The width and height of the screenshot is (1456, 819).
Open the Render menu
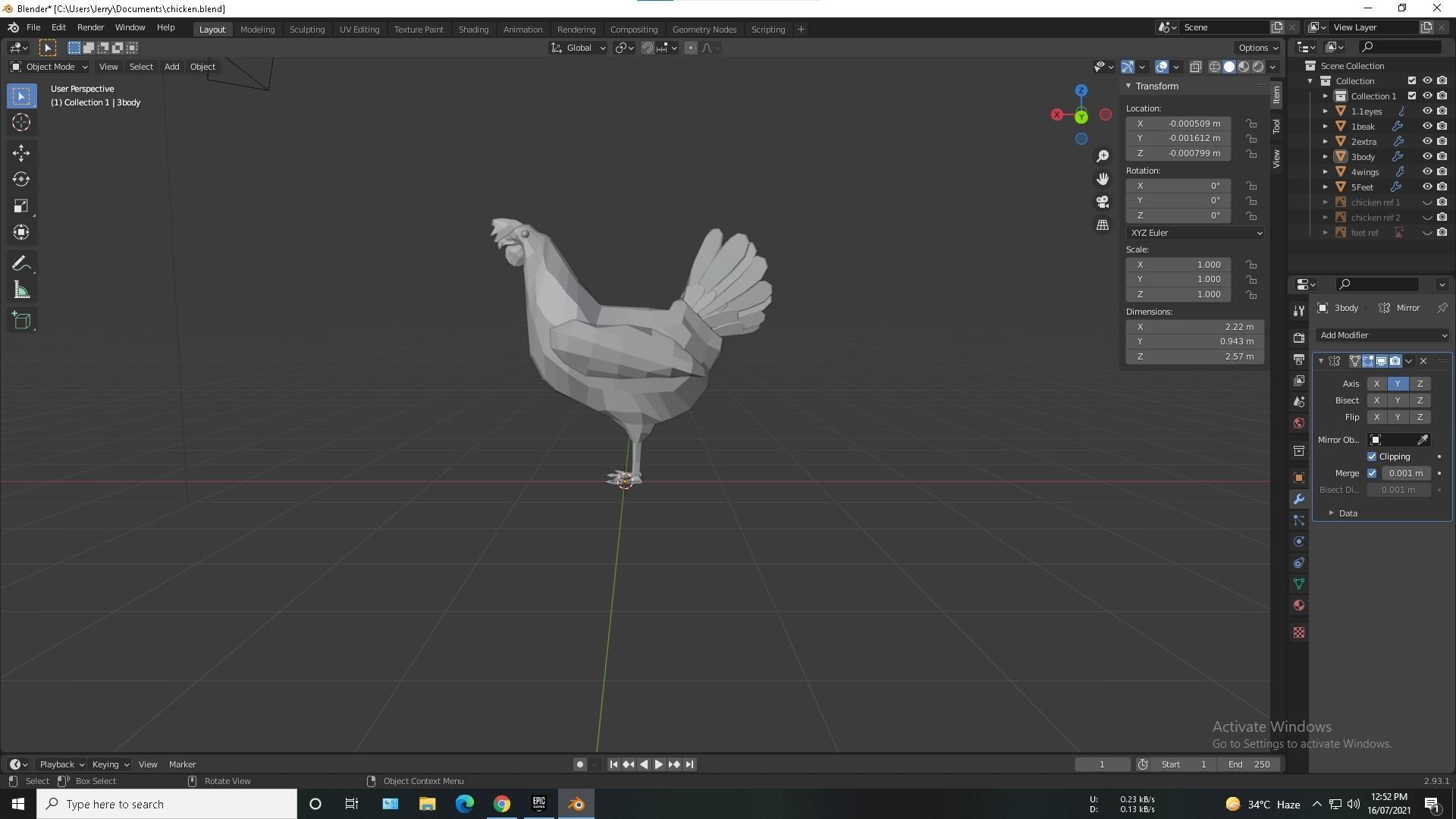[90, 27]
